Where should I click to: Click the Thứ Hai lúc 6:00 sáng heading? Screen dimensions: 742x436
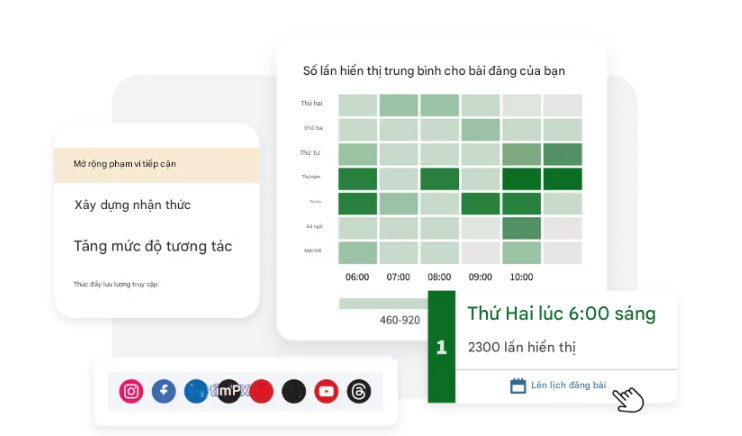[561, 314]
